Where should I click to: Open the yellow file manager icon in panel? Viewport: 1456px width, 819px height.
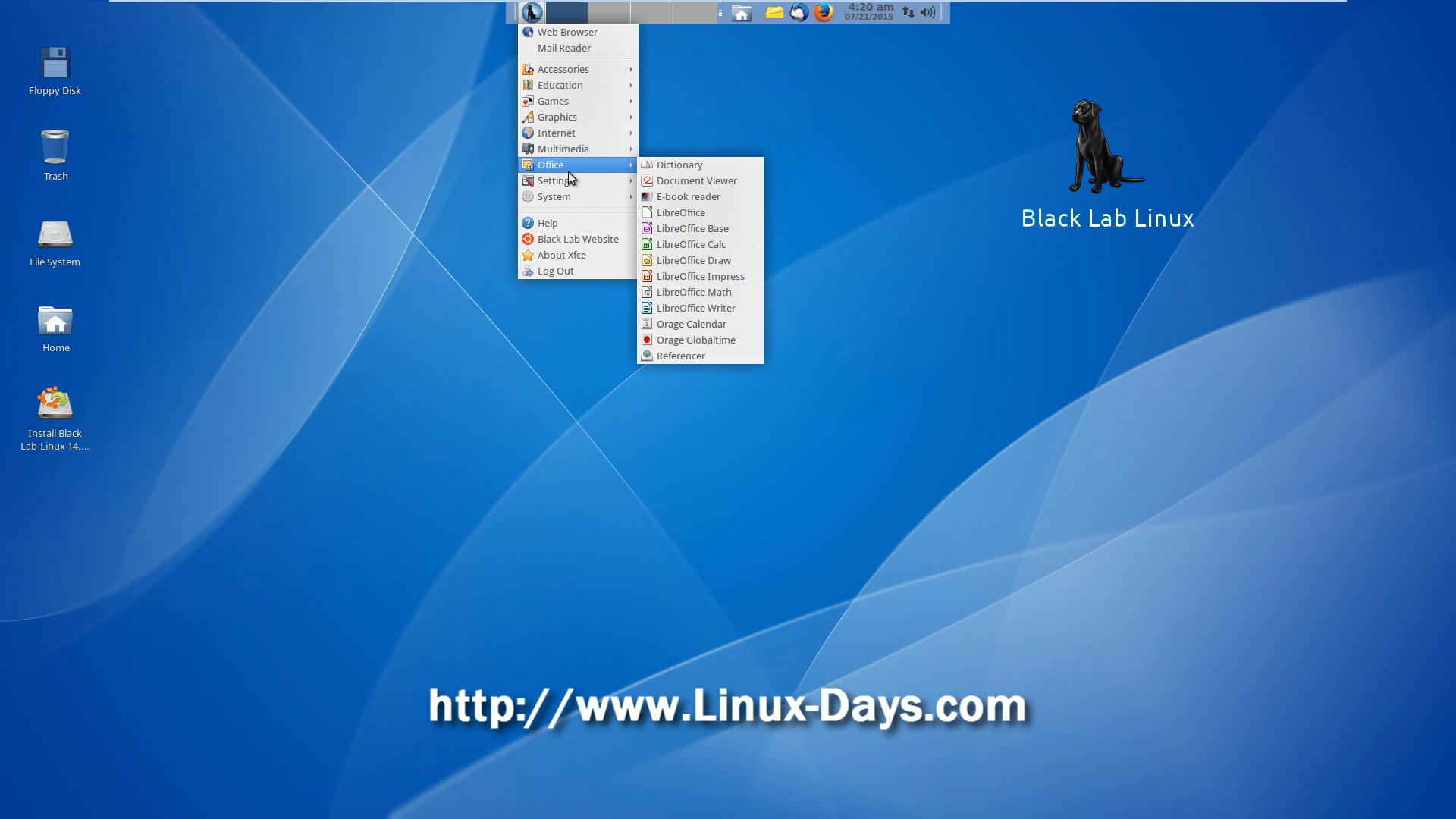pyautogui.click(x=774, y=13)
